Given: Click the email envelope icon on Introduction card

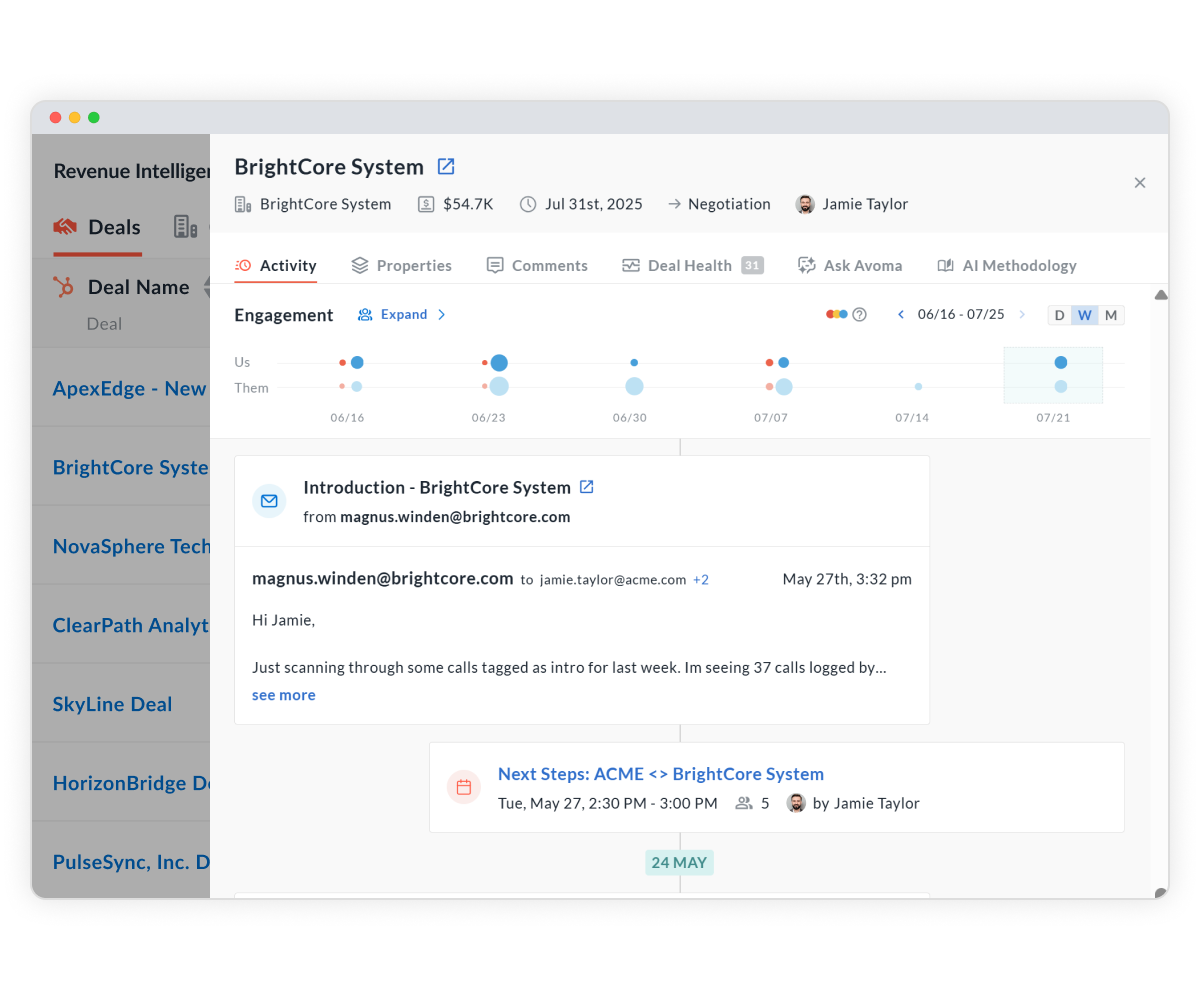Looking at the screenshot, I should pos(269,501).
